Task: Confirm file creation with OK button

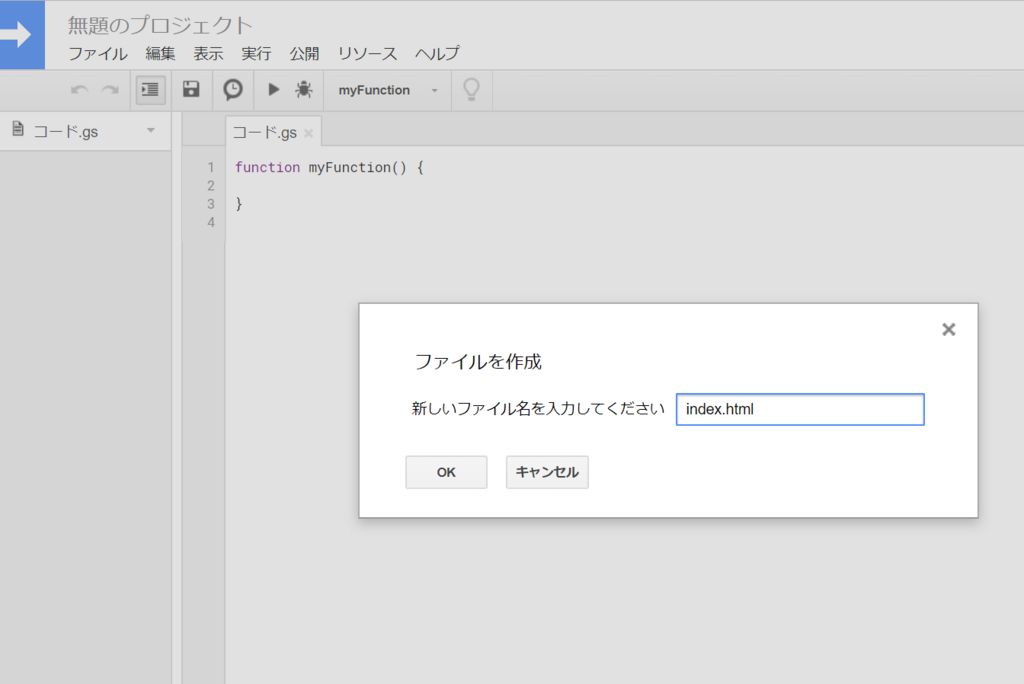Action: [x=446, y=472]
